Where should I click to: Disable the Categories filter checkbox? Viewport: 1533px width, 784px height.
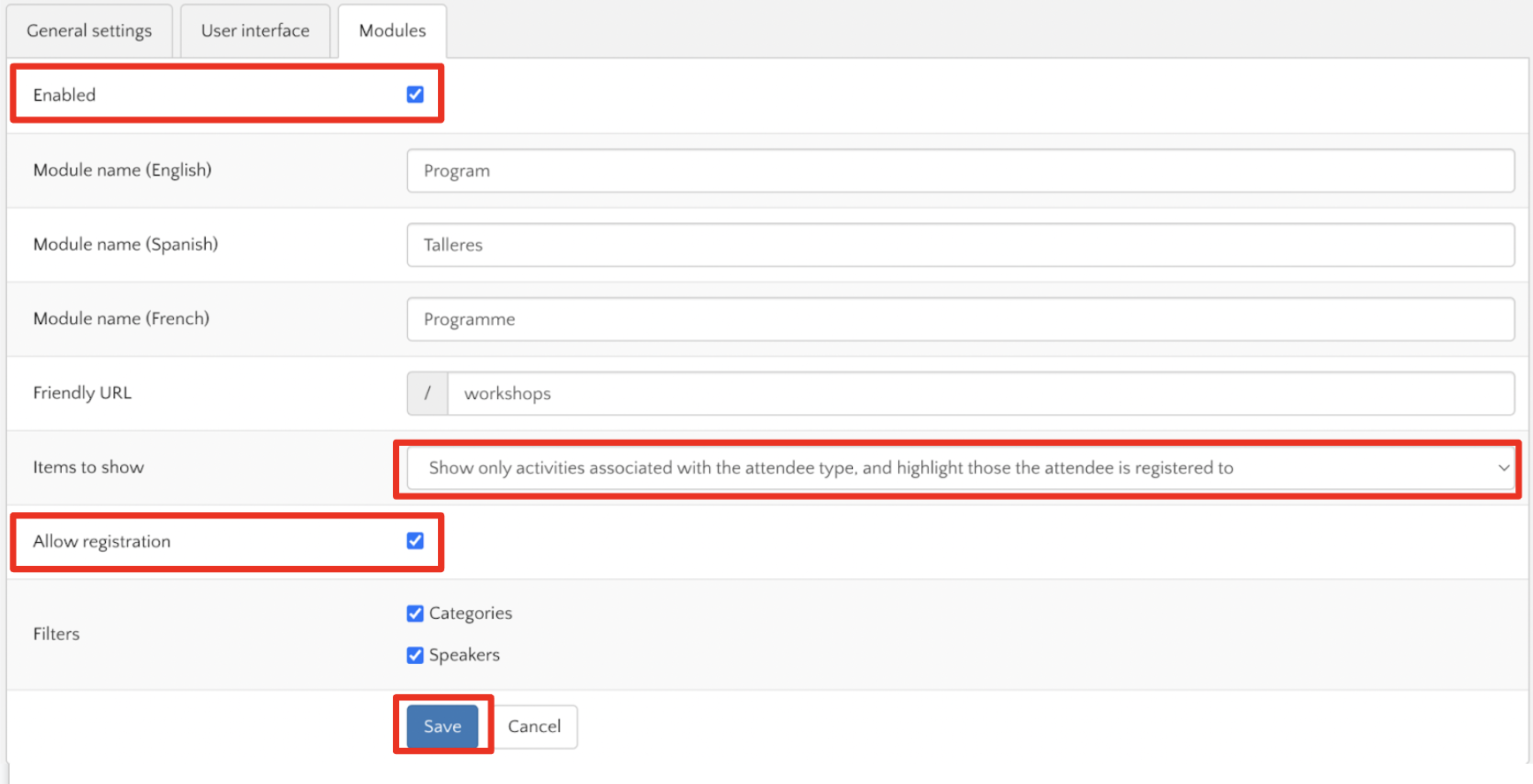click(415, 614)
